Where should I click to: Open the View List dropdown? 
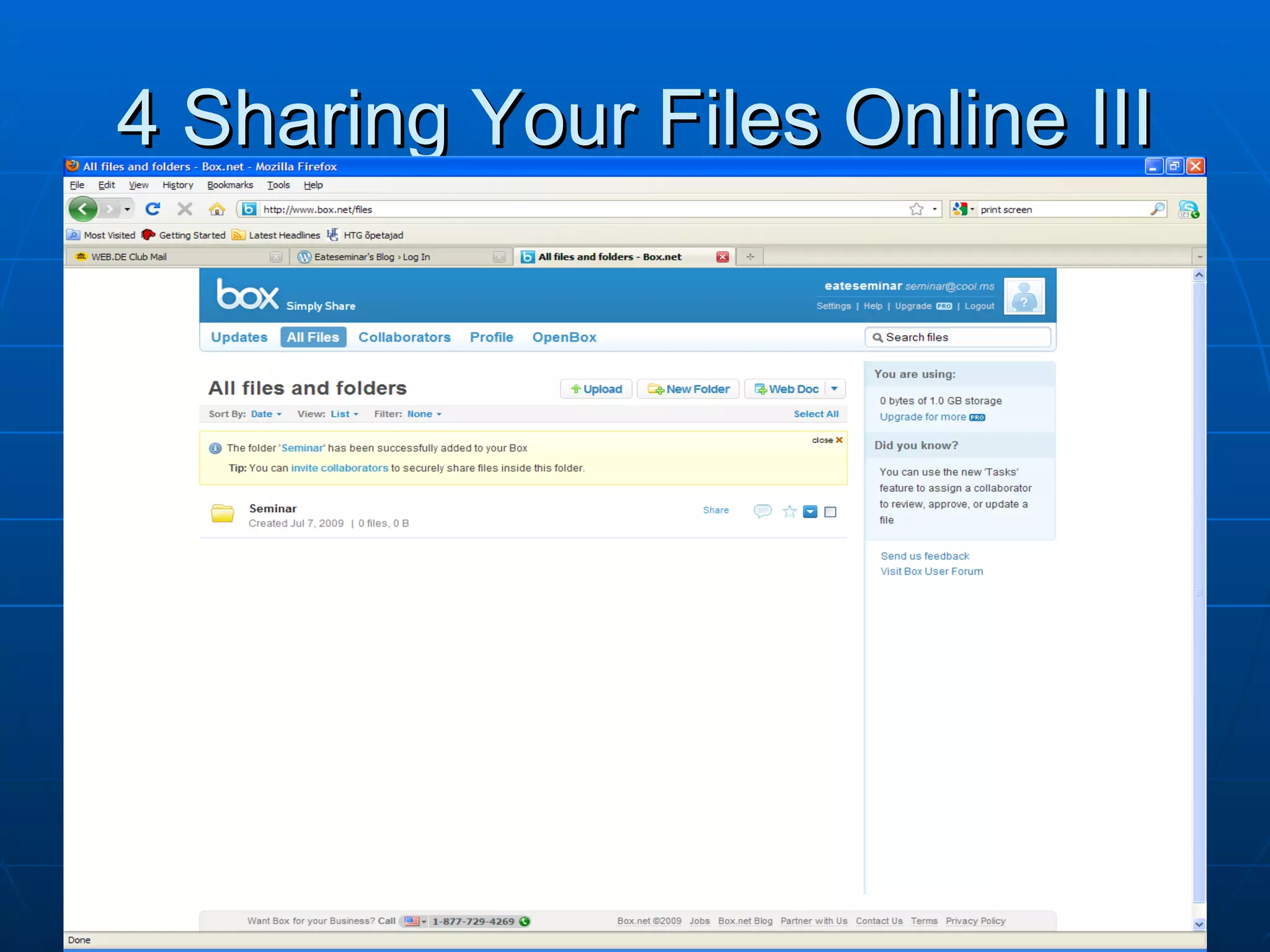(345, 414)
